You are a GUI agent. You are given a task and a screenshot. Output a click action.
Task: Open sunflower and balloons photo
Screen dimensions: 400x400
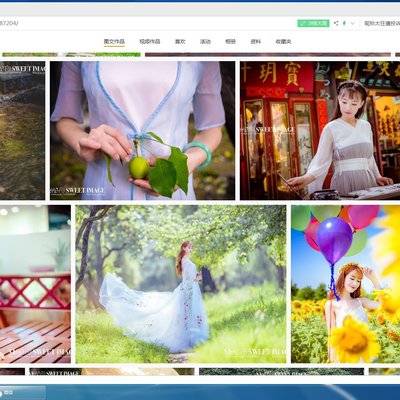[x=346, y=284]
